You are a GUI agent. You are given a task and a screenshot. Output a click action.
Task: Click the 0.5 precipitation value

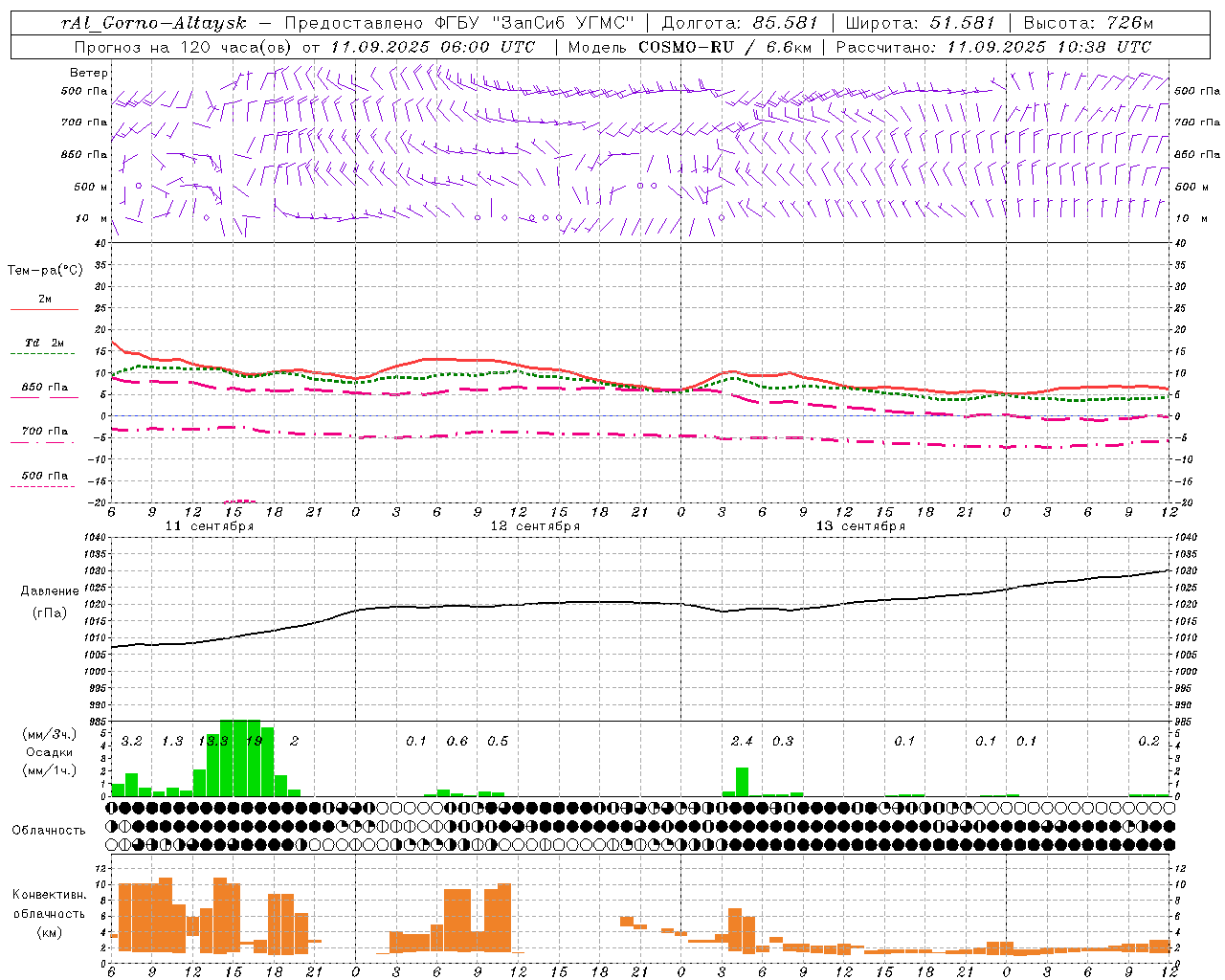498,742
